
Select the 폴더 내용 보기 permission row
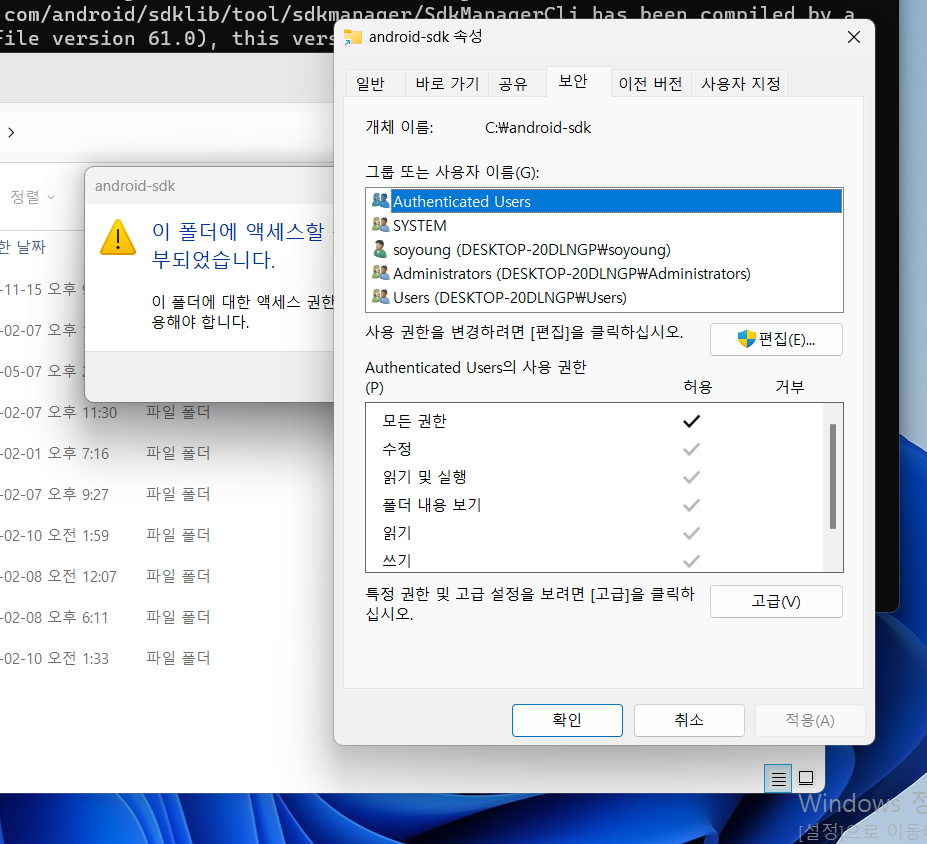594,505
